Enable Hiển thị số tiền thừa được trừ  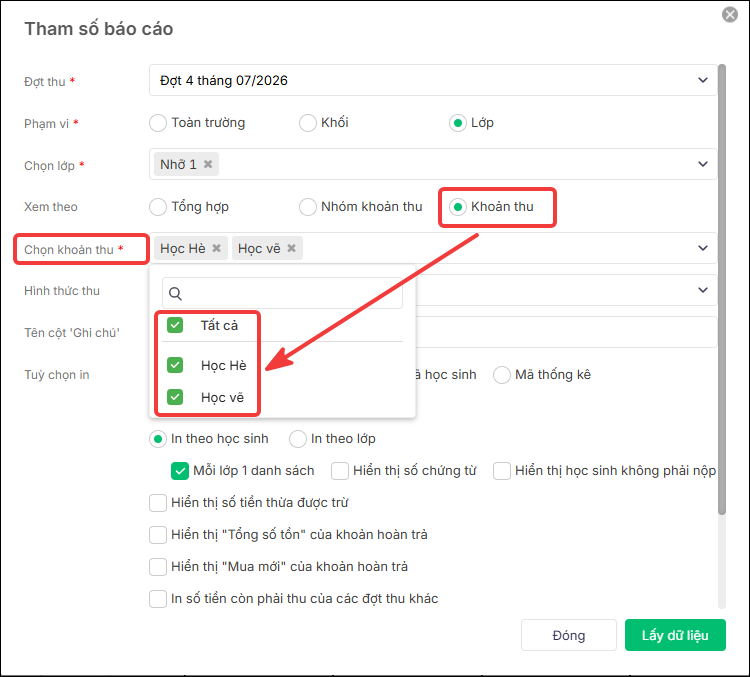click(158, 503)
